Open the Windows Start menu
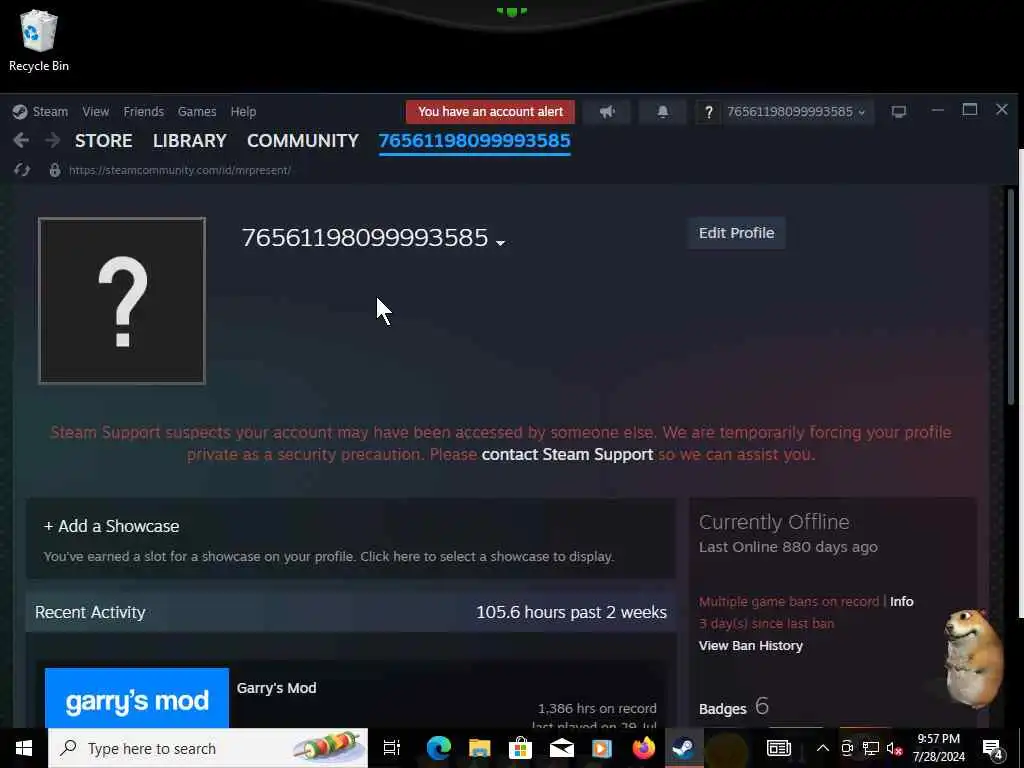This screenshot has height=768, width=1024. 24,748
